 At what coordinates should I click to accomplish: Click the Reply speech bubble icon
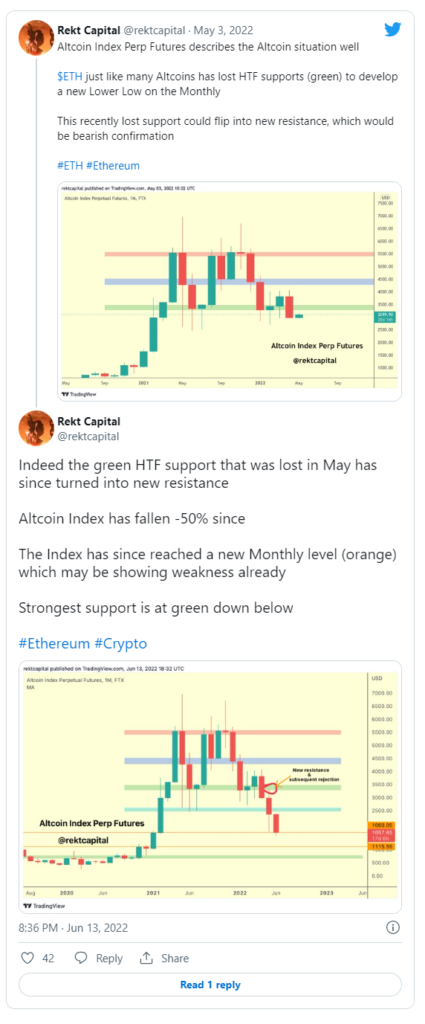(81, 958)
